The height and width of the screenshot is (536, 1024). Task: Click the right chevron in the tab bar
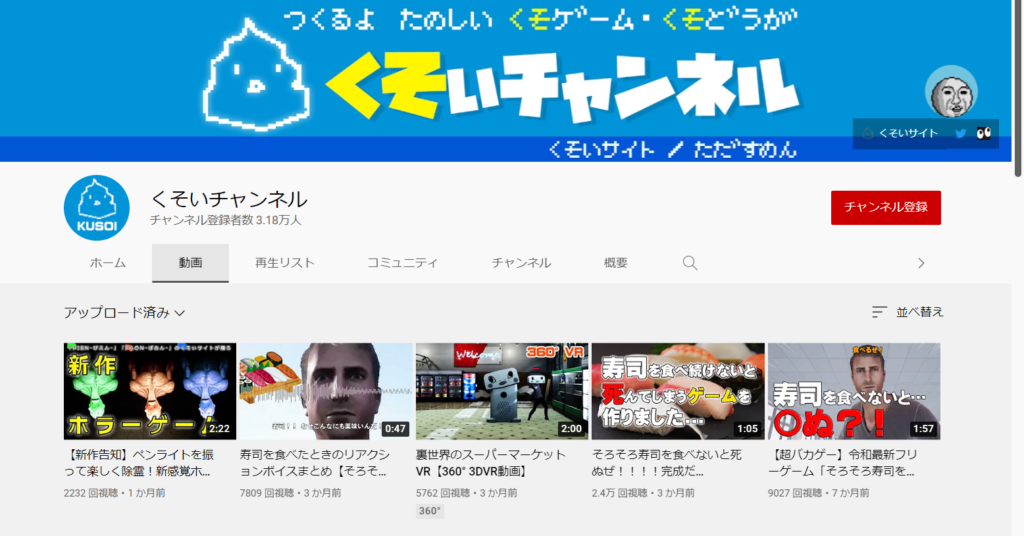(921, 263)
